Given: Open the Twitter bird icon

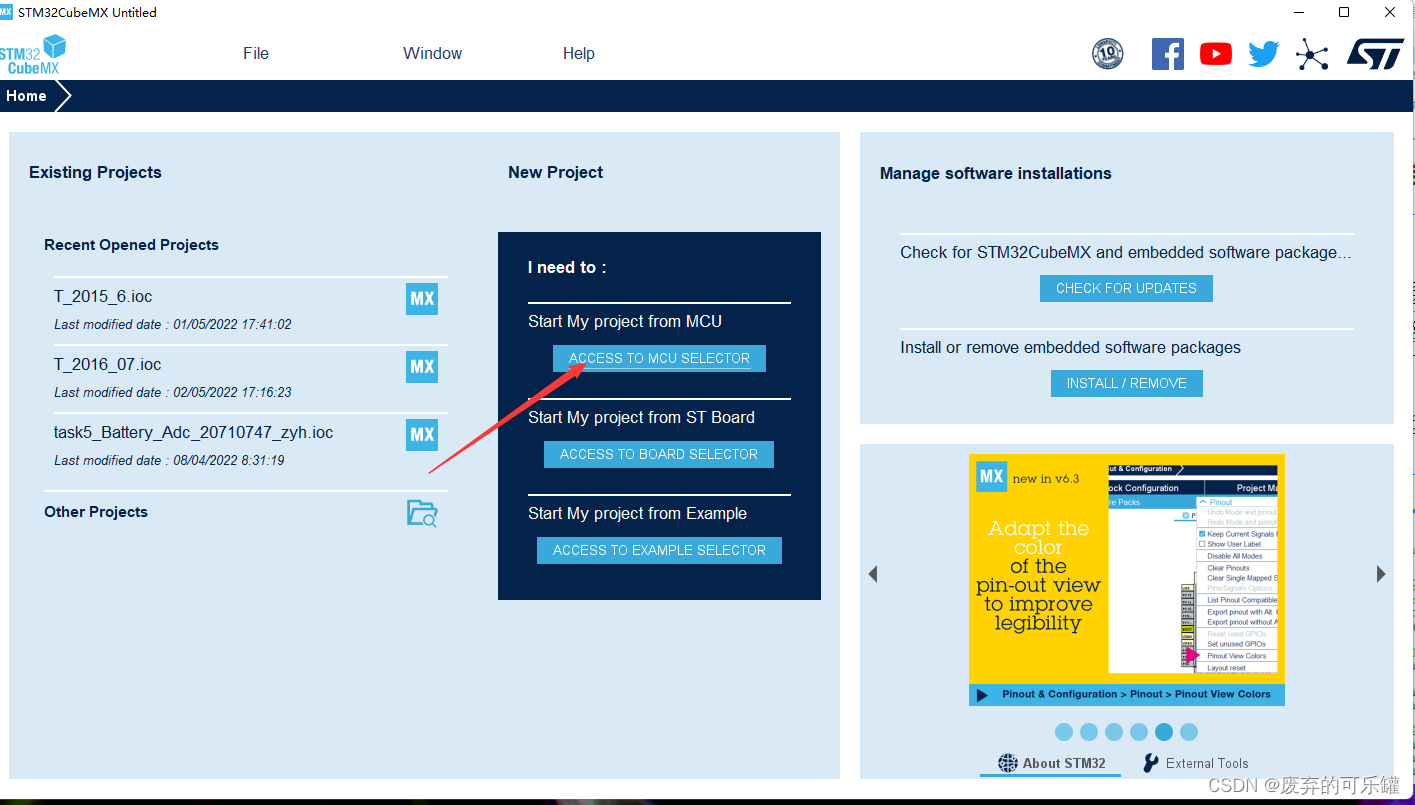Looking at the screenshot, I should [x=1264, y=54].
